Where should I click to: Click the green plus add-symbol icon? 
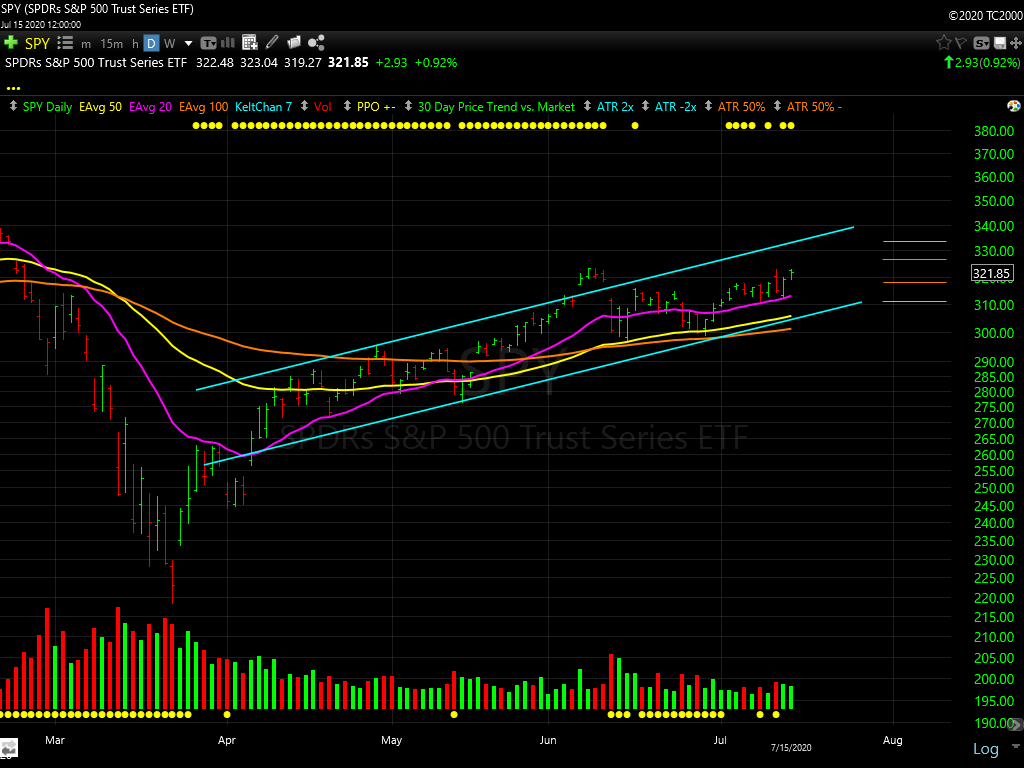(10, 43)
